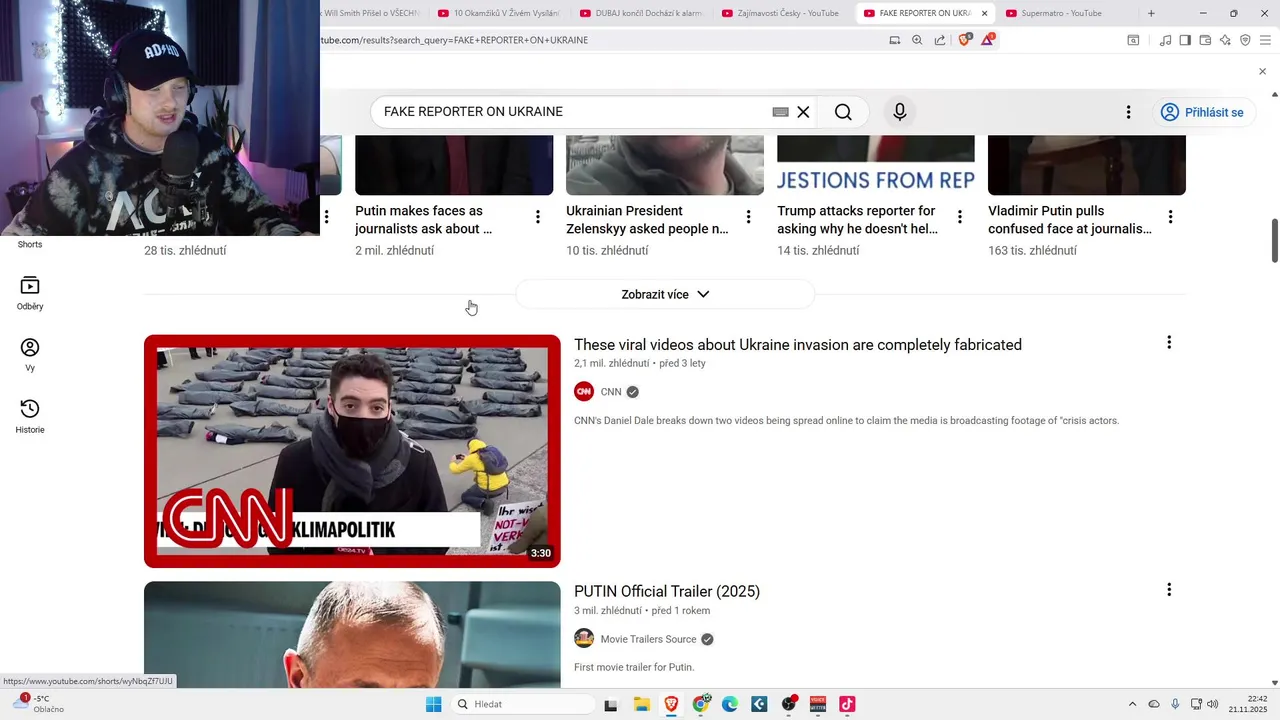1280x720 pixels.
Task: Click the share page icon in address bar
Action: click(940, 40)
